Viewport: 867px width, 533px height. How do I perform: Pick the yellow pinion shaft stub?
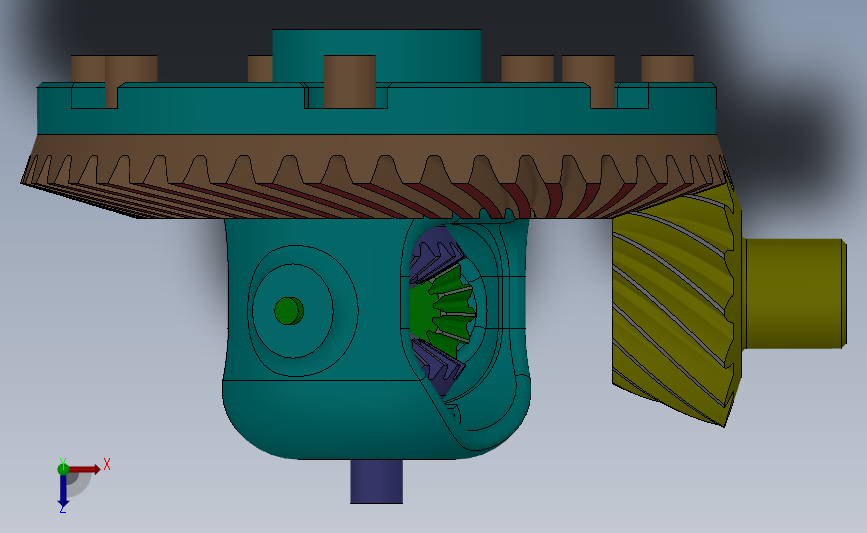795,294
